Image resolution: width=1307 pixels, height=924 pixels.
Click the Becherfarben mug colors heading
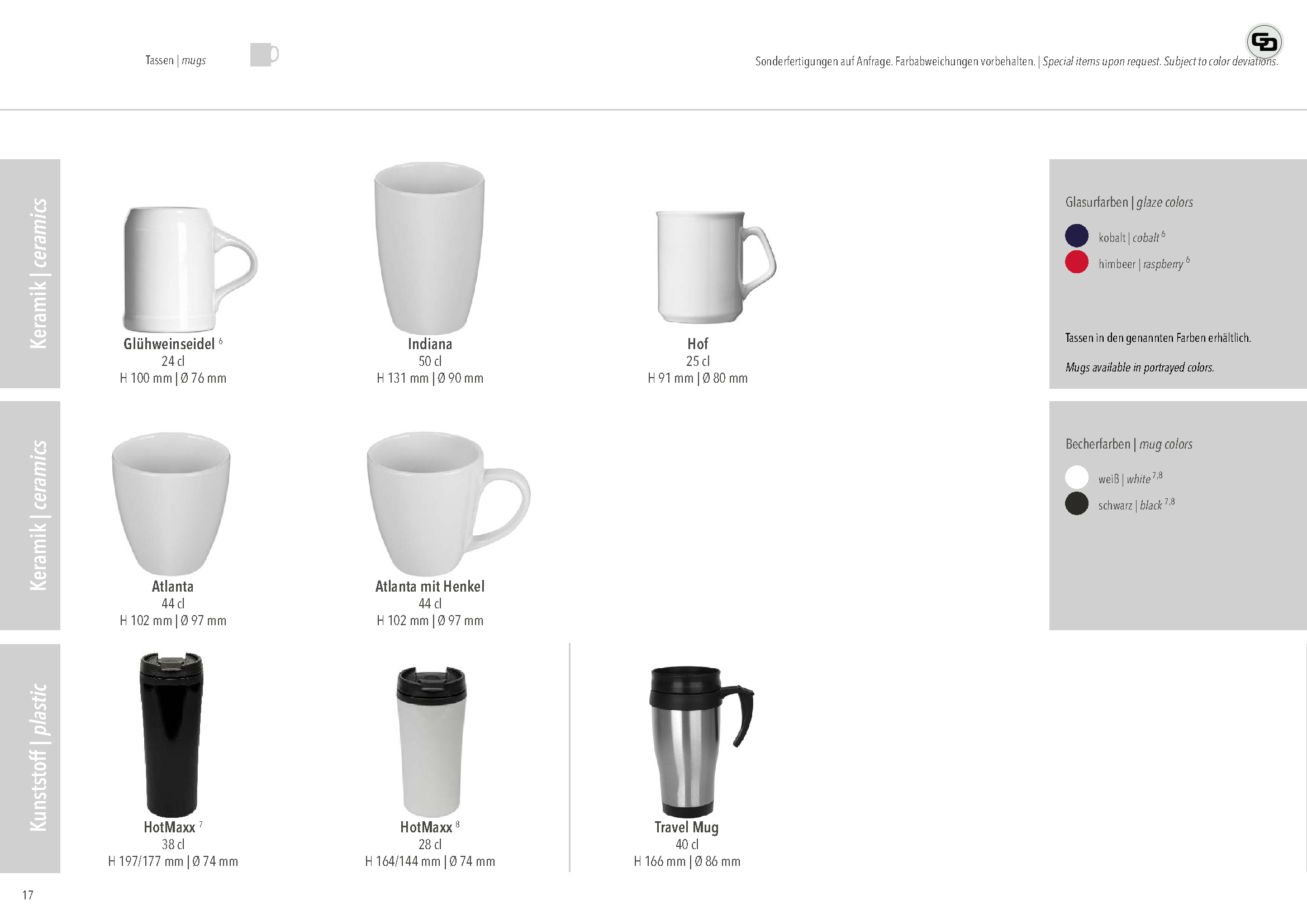1129,444
